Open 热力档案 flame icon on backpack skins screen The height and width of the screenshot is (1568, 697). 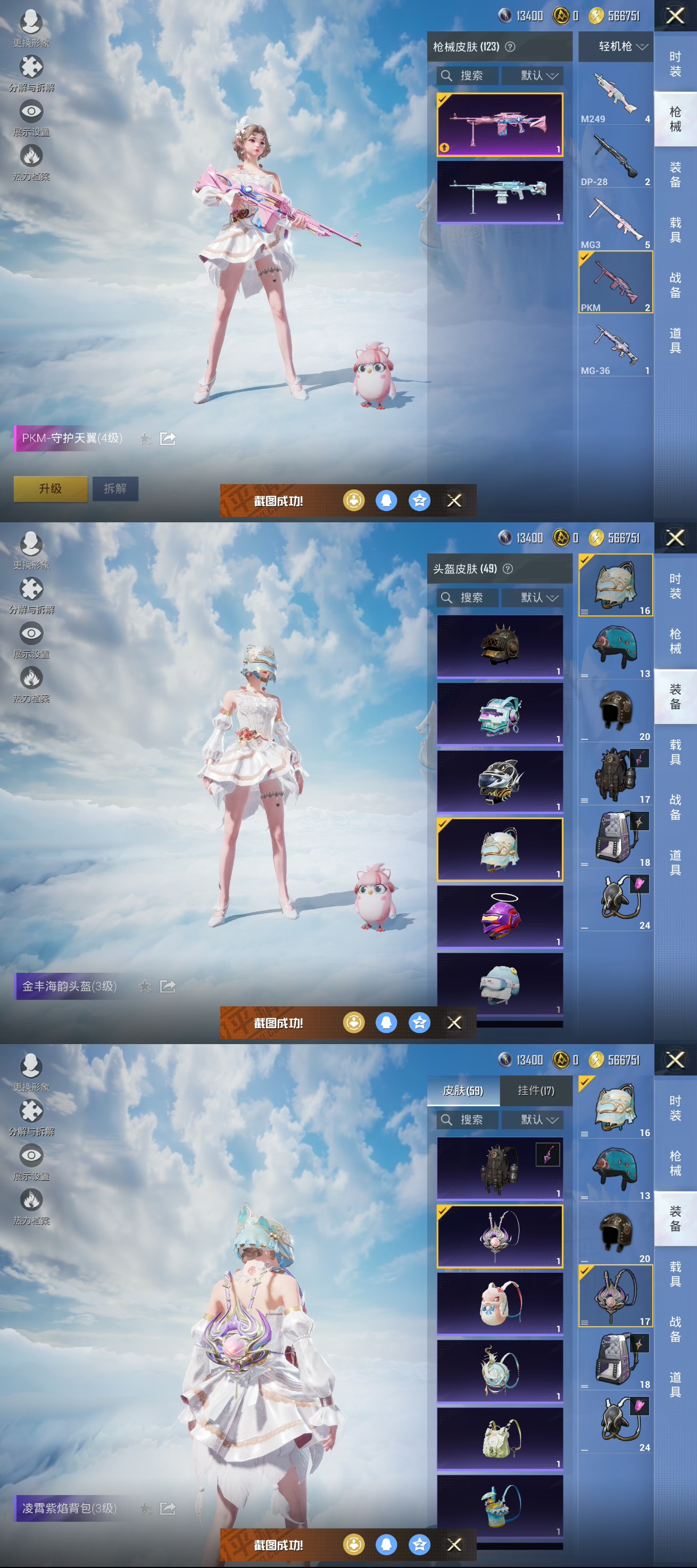point(31,1207)
